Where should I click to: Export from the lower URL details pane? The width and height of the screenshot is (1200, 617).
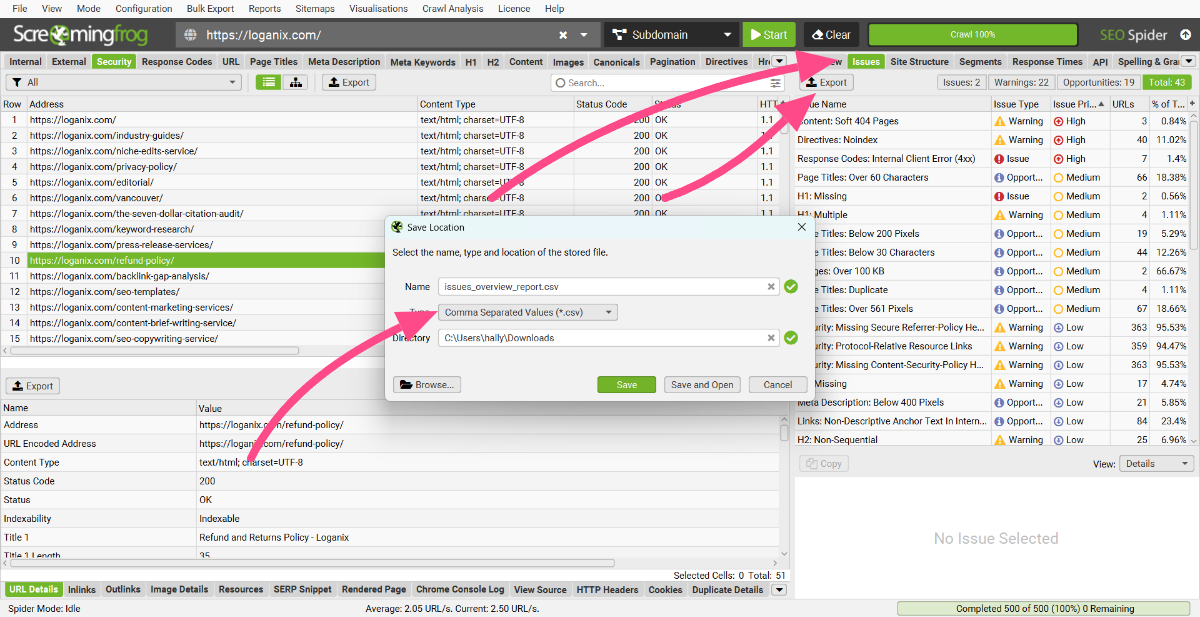[x=33, y=386]
